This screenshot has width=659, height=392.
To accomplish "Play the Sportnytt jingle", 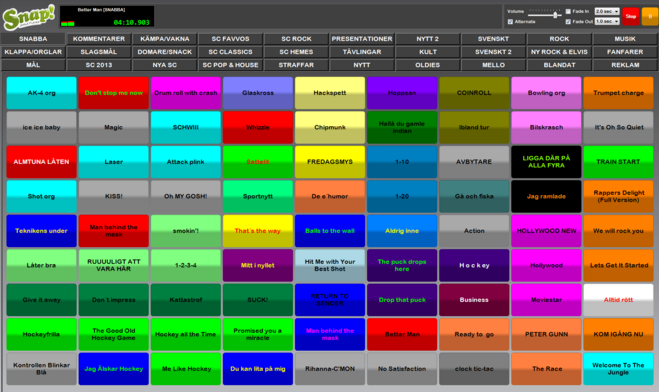I will (258, 196).
